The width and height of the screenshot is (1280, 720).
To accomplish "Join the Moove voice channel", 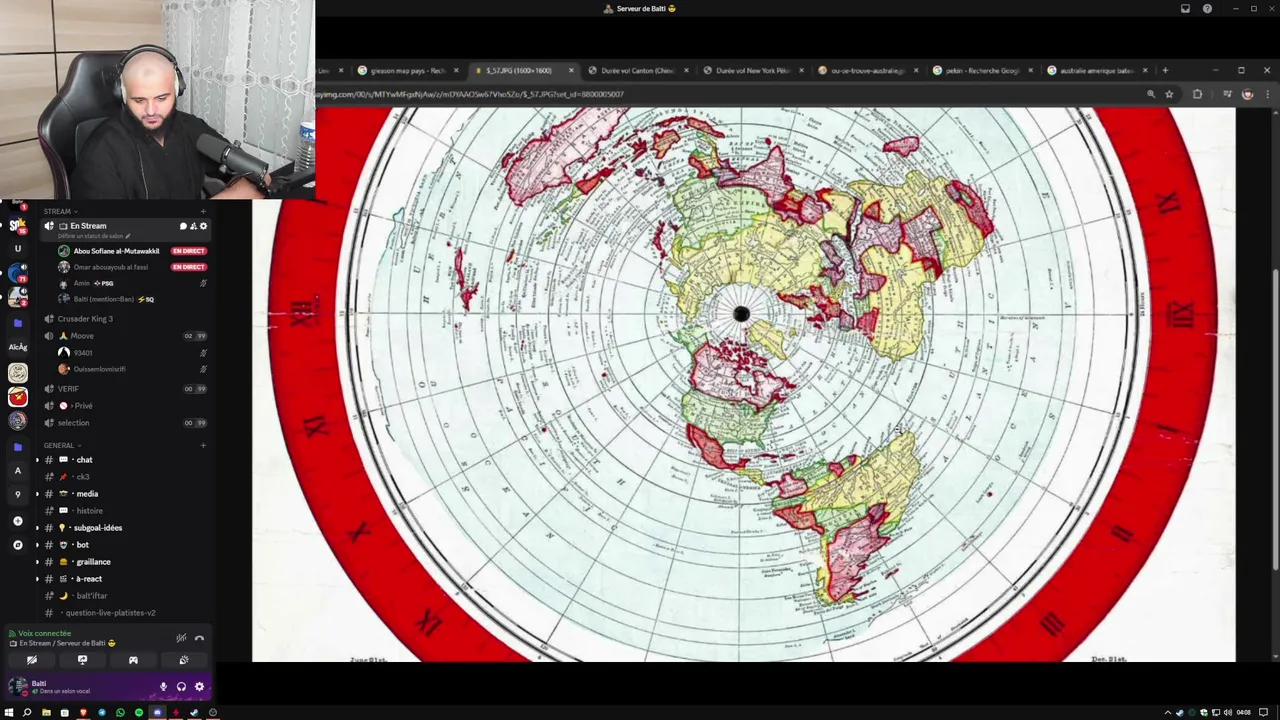I will (x=125, y=336).
